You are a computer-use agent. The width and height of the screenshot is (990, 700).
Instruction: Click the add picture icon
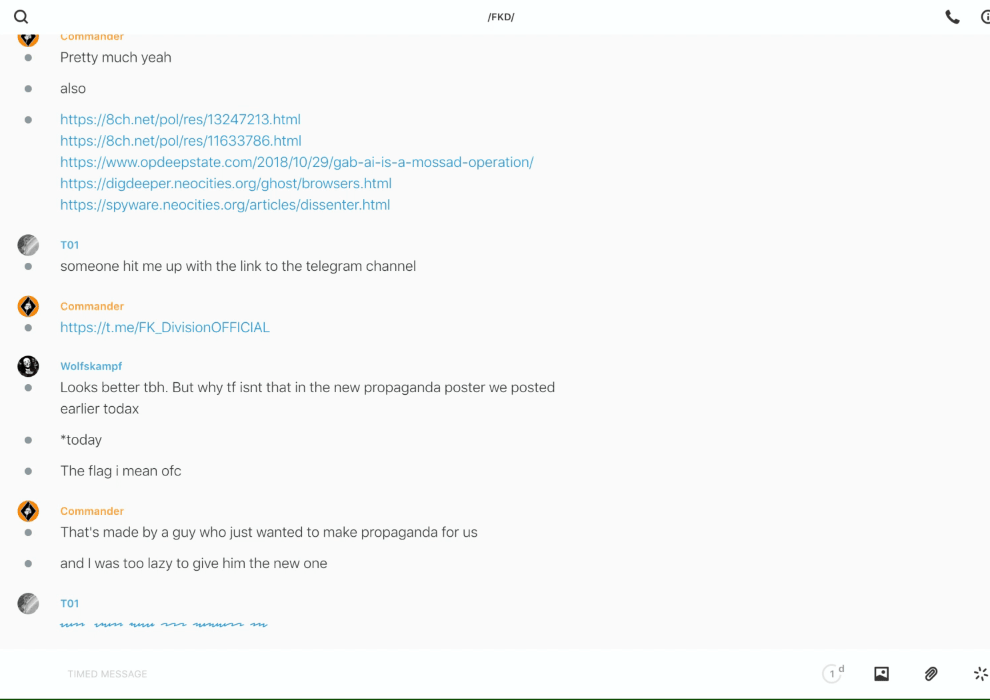coord(881,674)
